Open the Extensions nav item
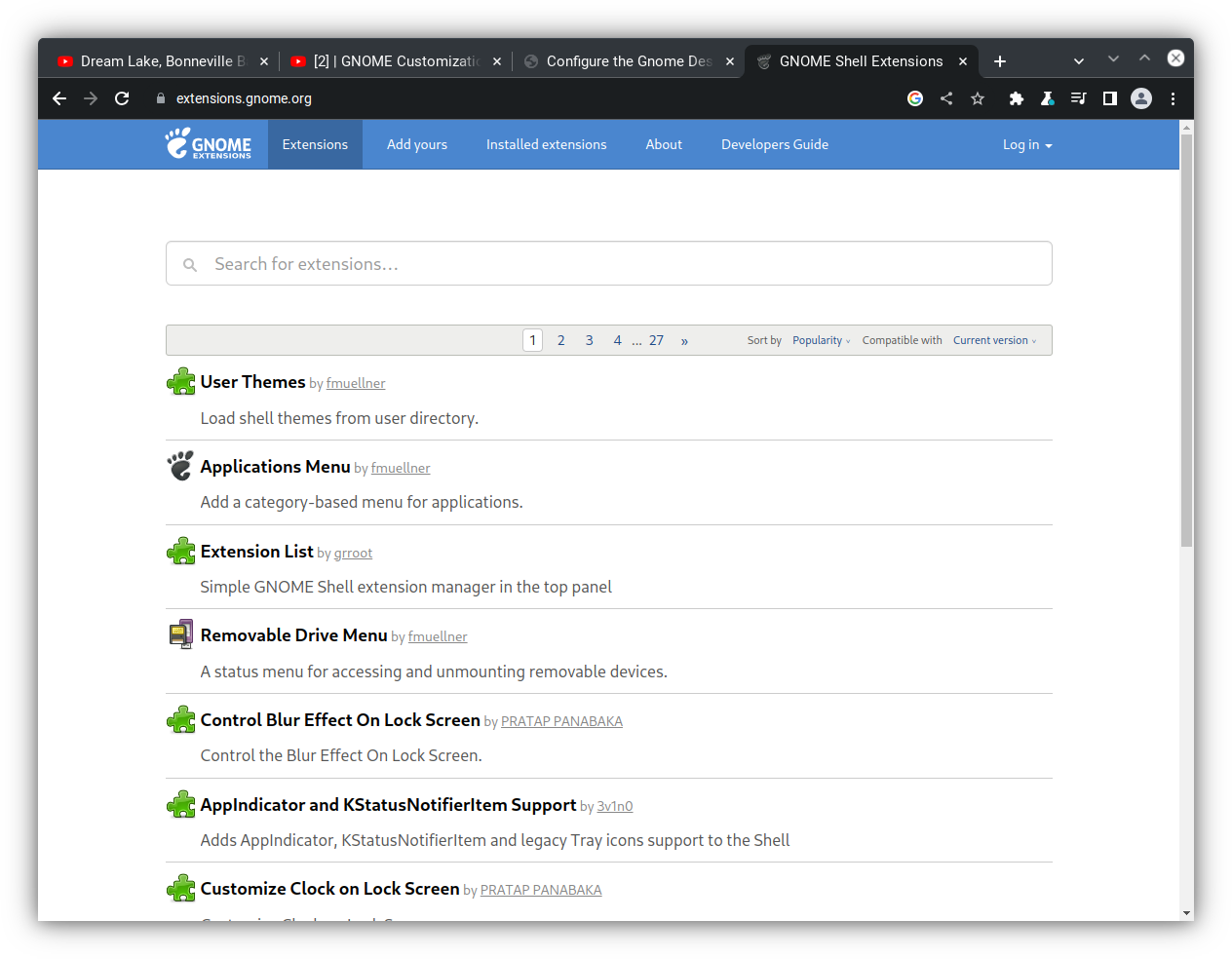 pos(315,144)
